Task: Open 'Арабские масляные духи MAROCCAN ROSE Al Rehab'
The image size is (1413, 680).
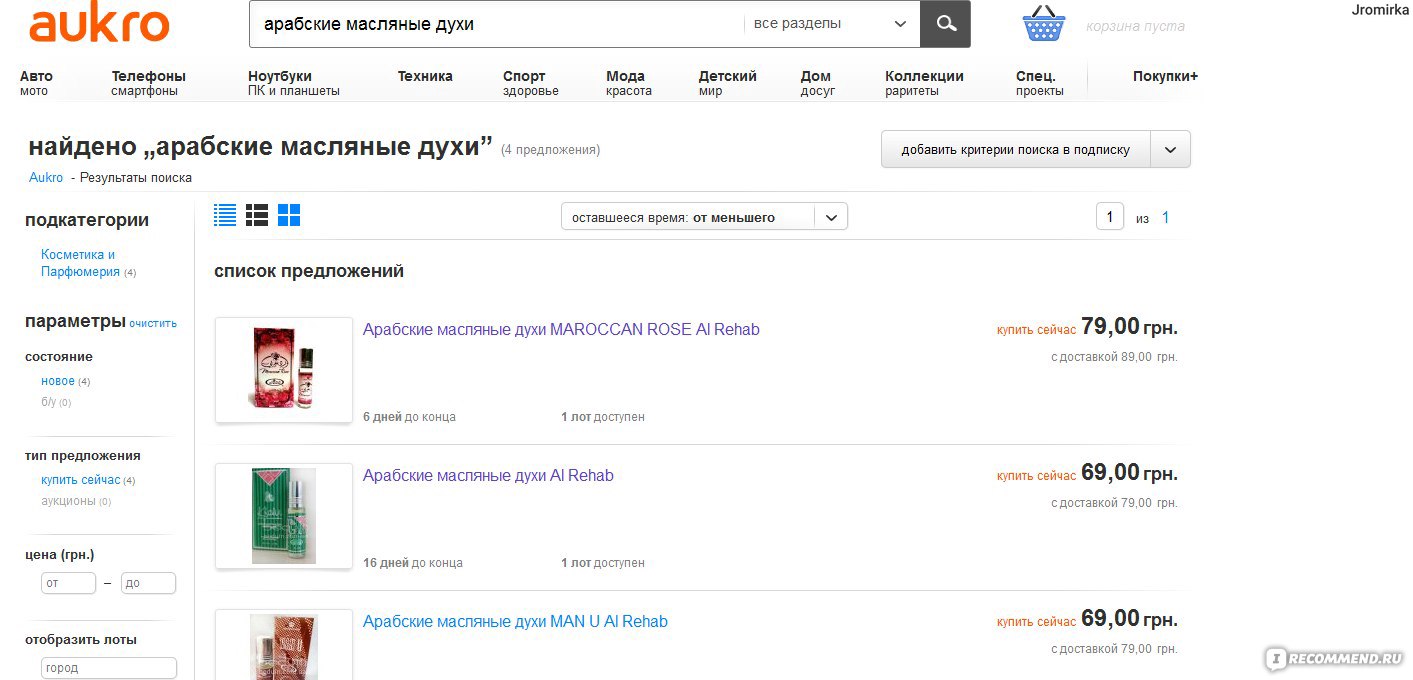Action: coord(561,329)
